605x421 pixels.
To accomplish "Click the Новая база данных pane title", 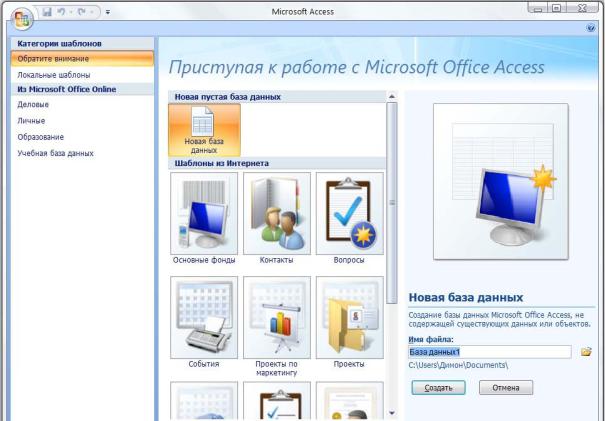I will (466, 298).
